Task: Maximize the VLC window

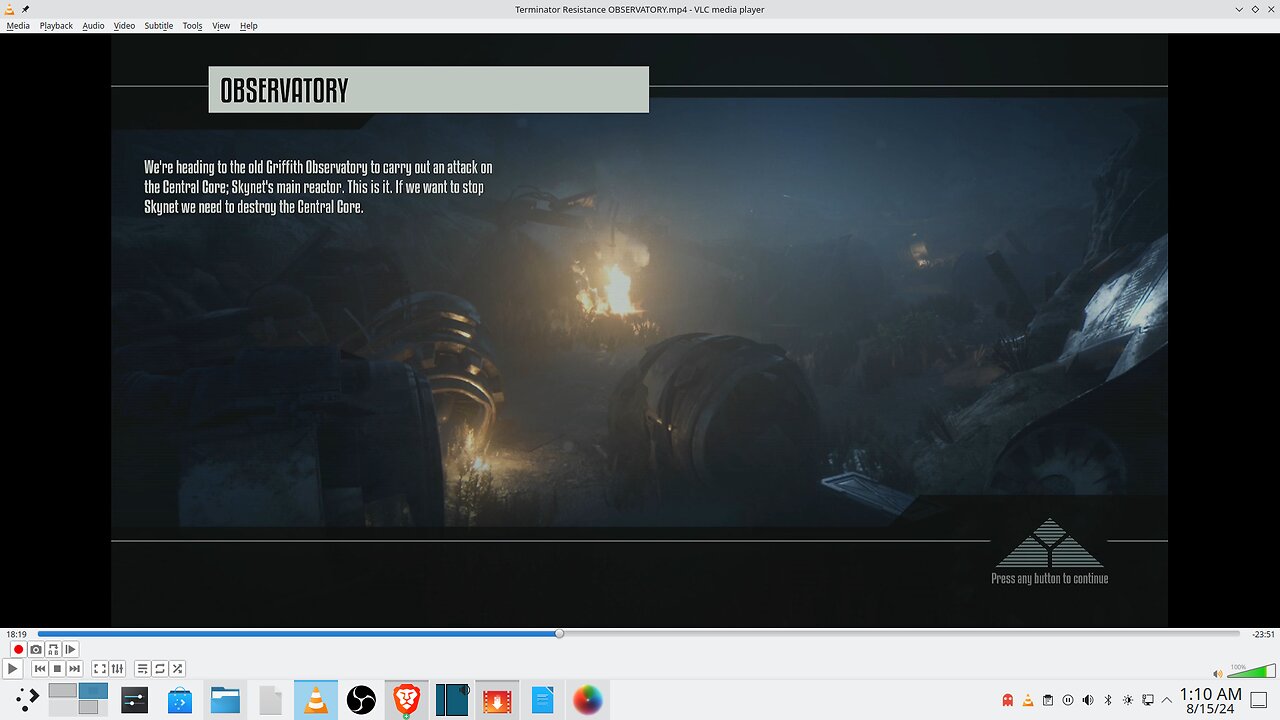Action: (1255, 9)
